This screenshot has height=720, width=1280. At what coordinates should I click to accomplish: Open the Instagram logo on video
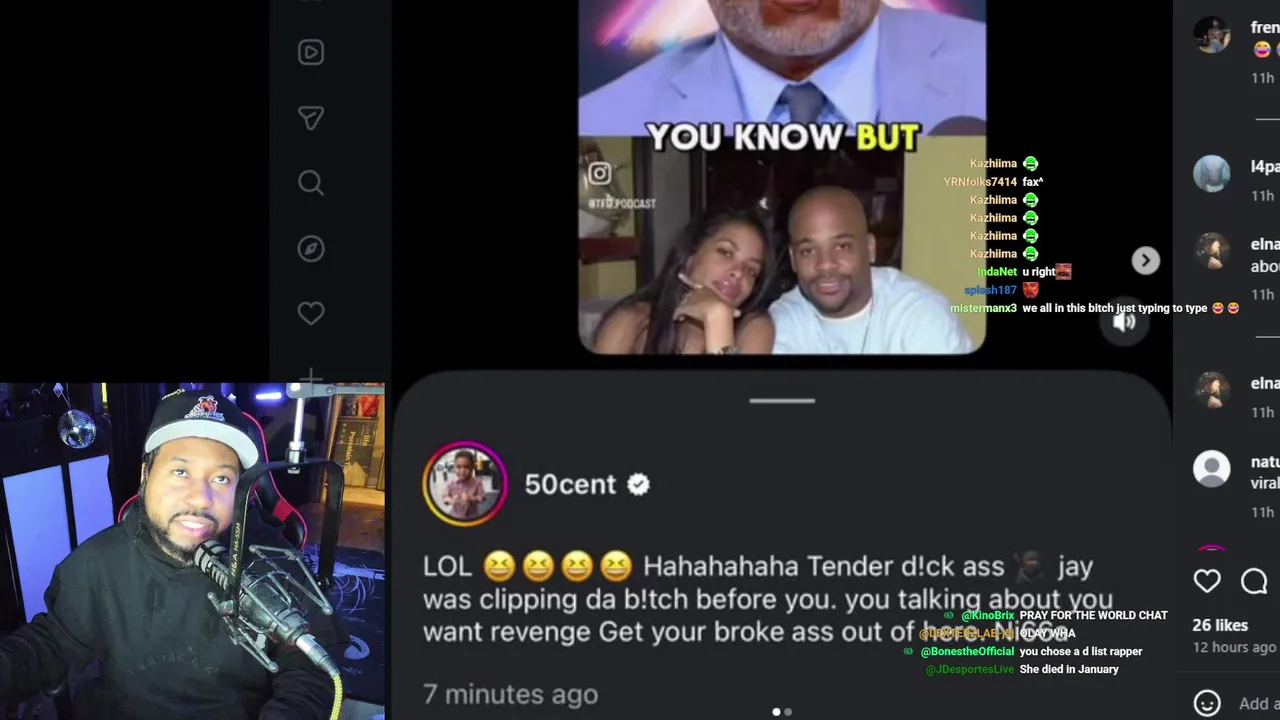coord(599,174)
